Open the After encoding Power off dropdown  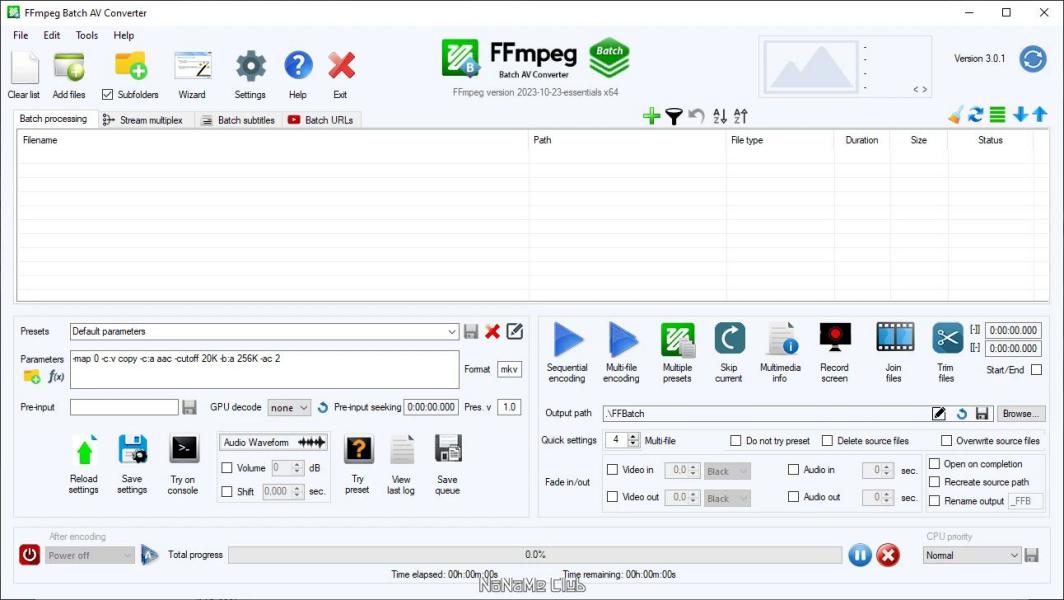[x=90, y=555]
